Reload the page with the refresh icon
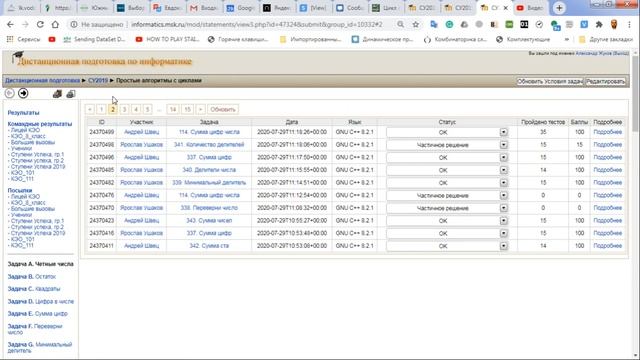 (40, 24)
